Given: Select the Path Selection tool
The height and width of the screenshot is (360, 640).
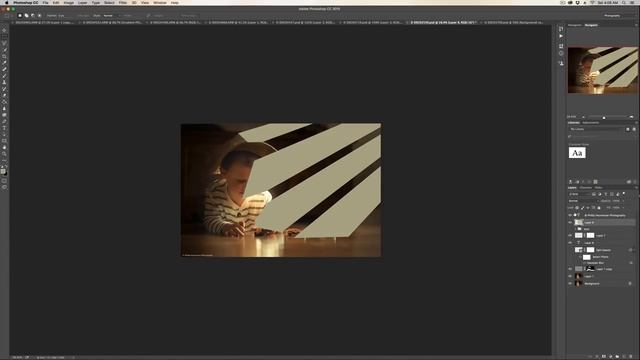Looking at the screenshot, I should (4, 134).
